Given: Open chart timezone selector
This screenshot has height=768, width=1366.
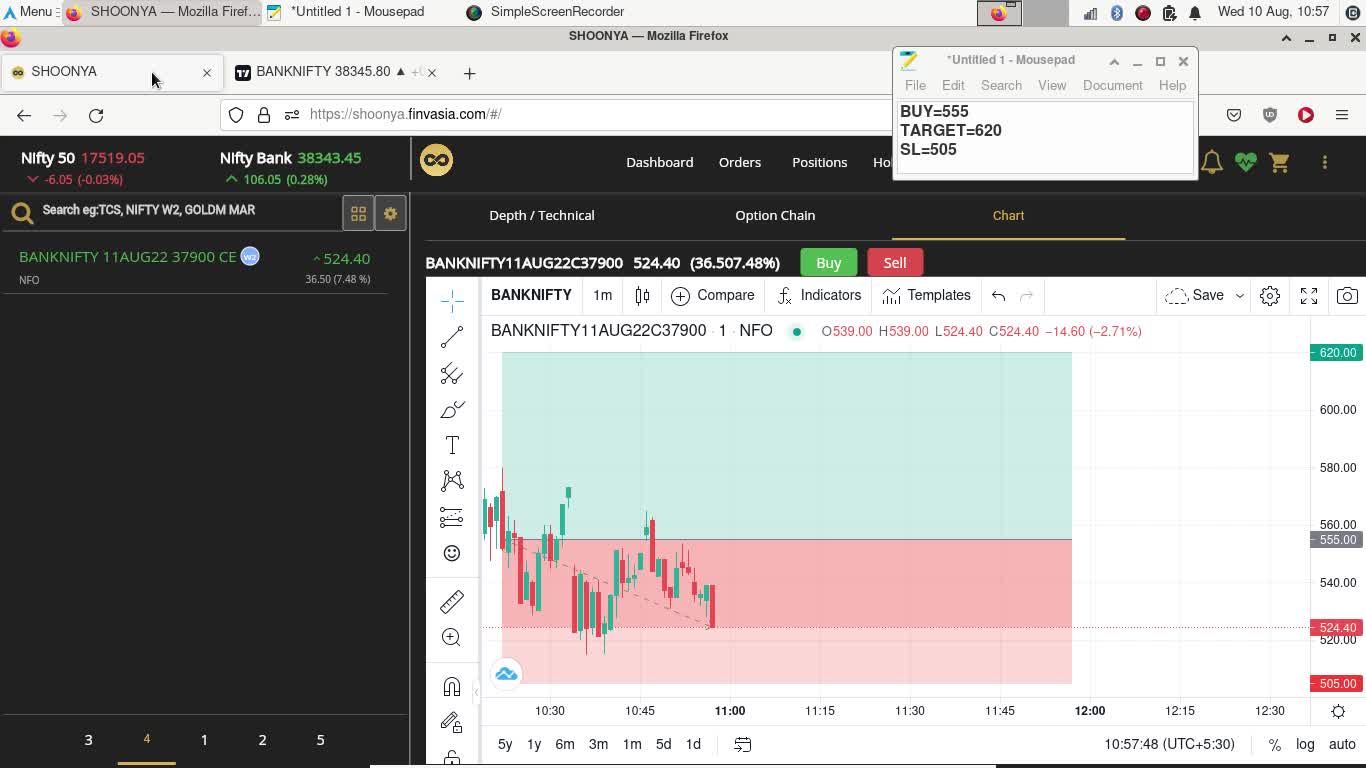Looking at the screenshot, I should pyautogui.click(x=1170, y=744).
